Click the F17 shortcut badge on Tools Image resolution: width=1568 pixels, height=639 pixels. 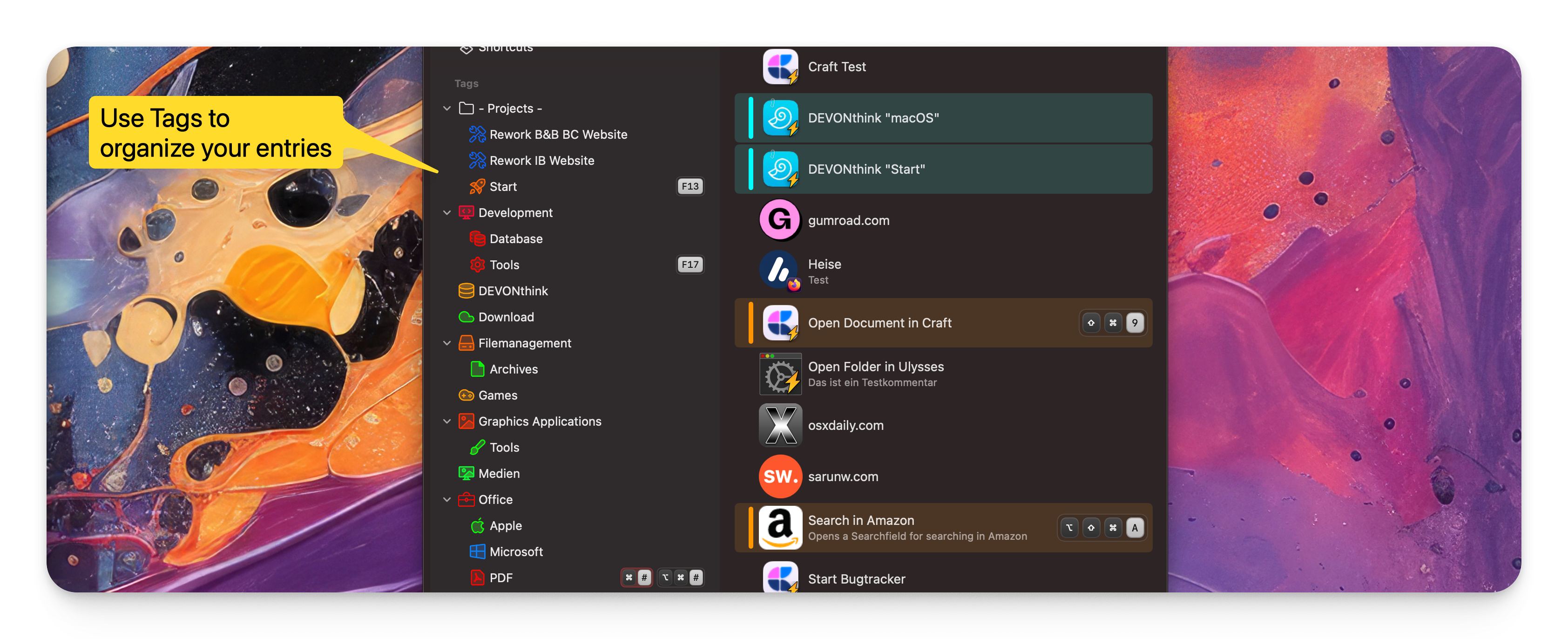[x=689, y=265]
